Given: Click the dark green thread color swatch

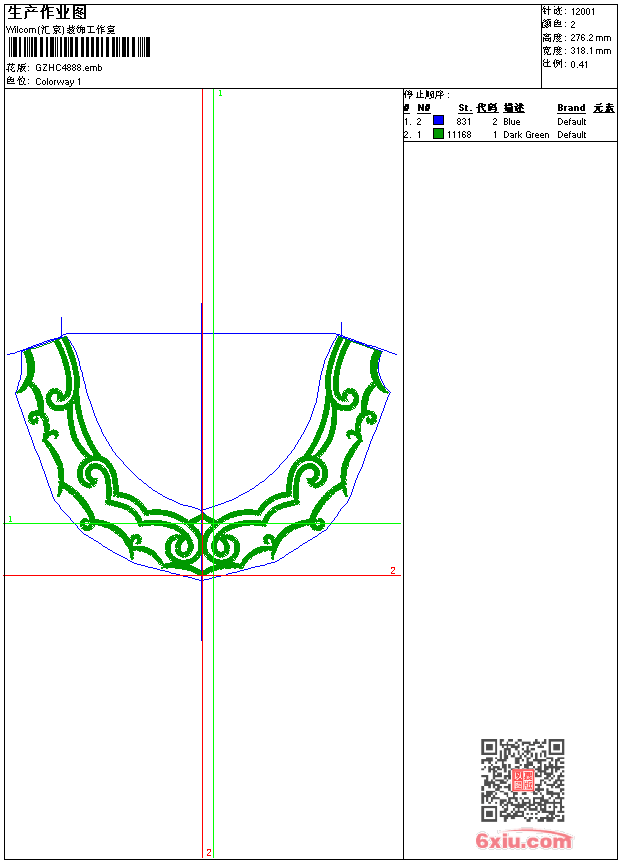Looking at the screenshot, I should coord(438,134).
